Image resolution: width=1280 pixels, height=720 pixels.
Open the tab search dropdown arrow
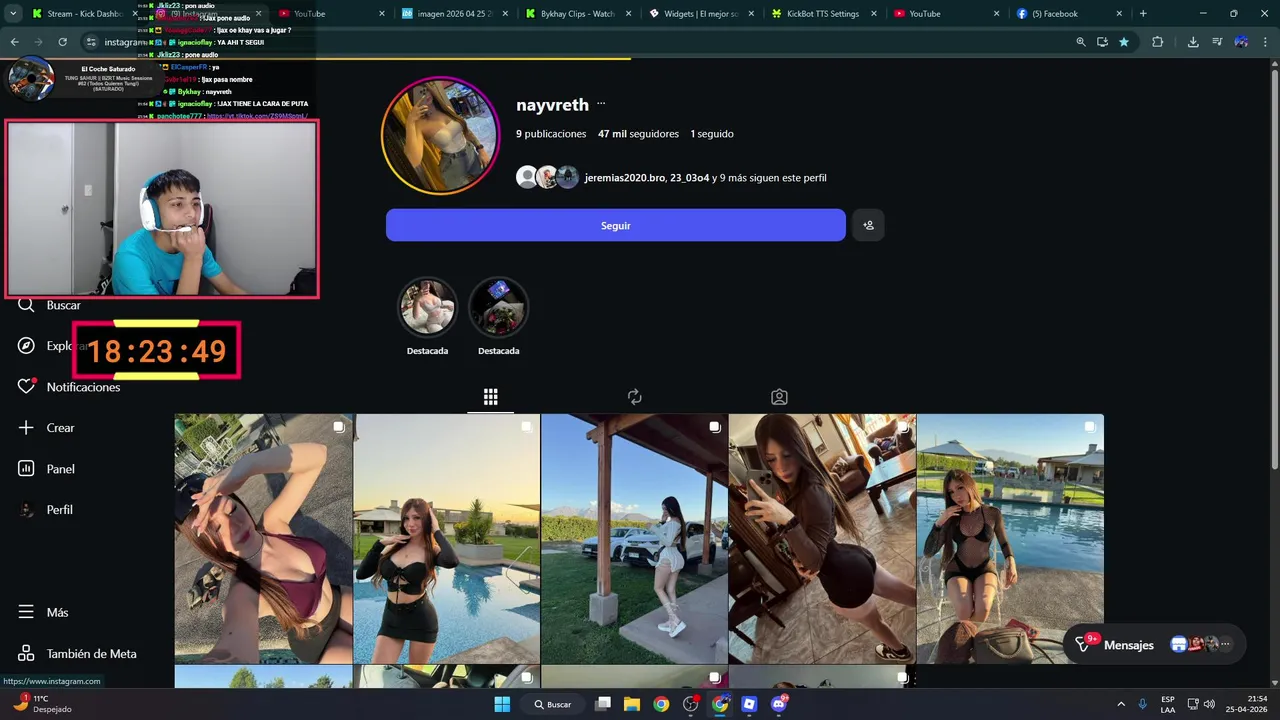[x=14, y=14]
